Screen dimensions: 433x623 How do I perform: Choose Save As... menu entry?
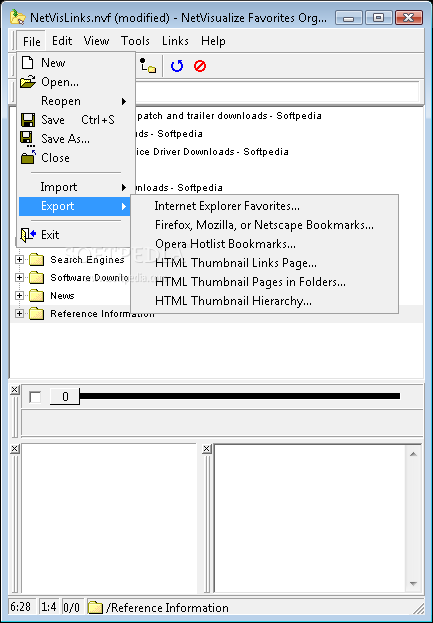(x=75, y=139)
